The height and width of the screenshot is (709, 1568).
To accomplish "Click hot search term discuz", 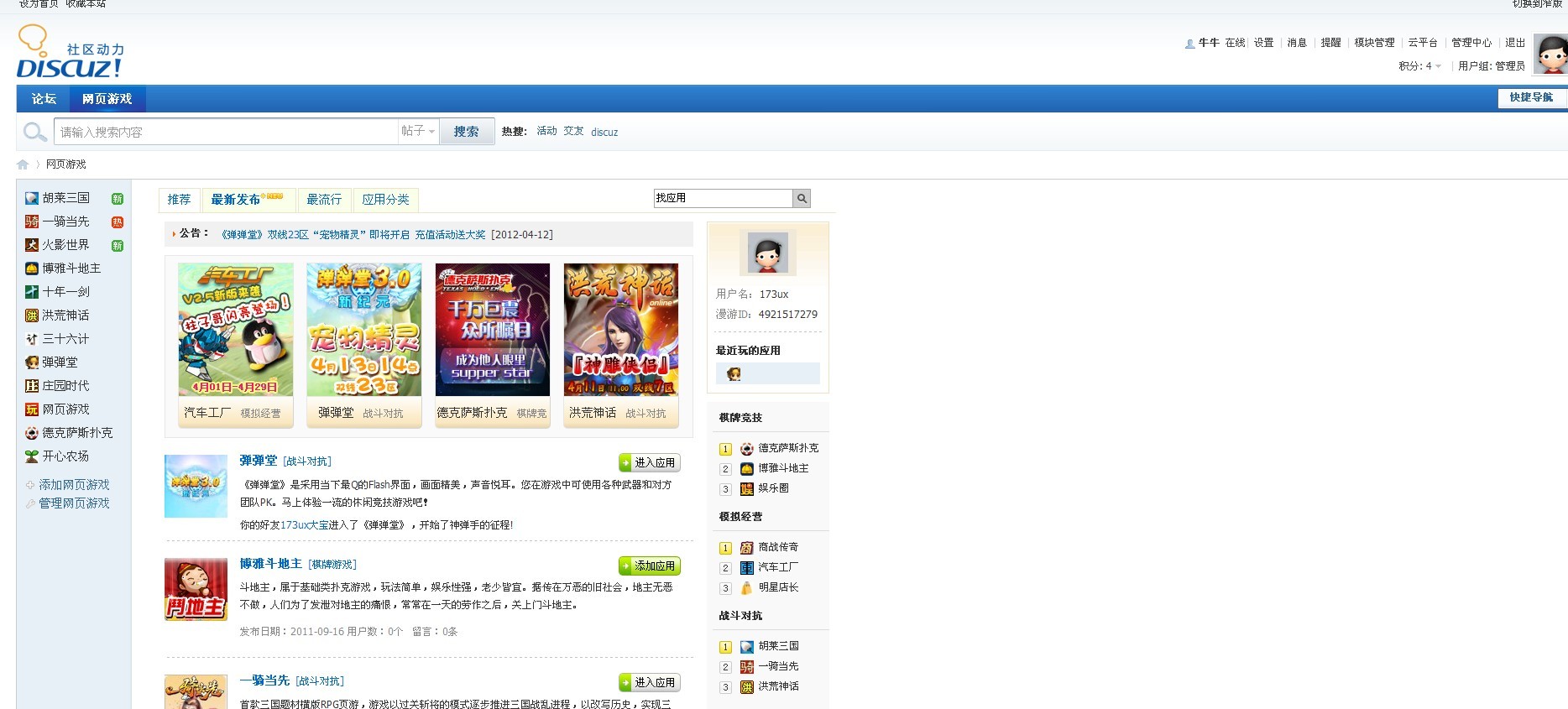I will [604, 132].
